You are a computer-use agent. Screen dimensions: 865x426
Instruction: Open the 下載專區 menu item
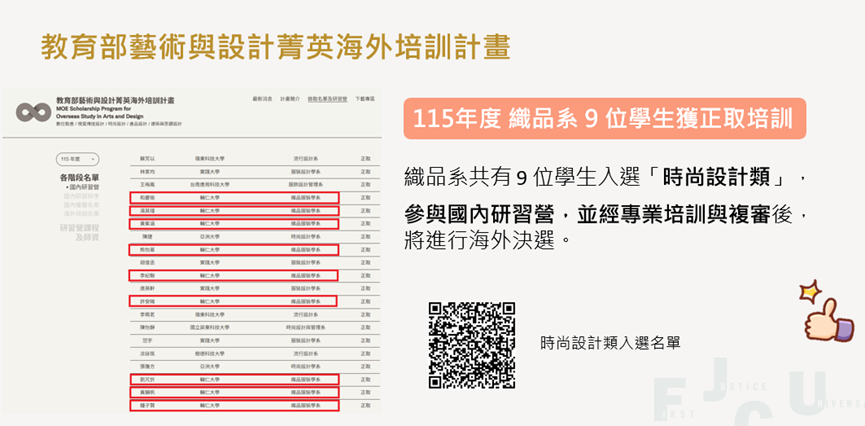(x=365, y=99)
